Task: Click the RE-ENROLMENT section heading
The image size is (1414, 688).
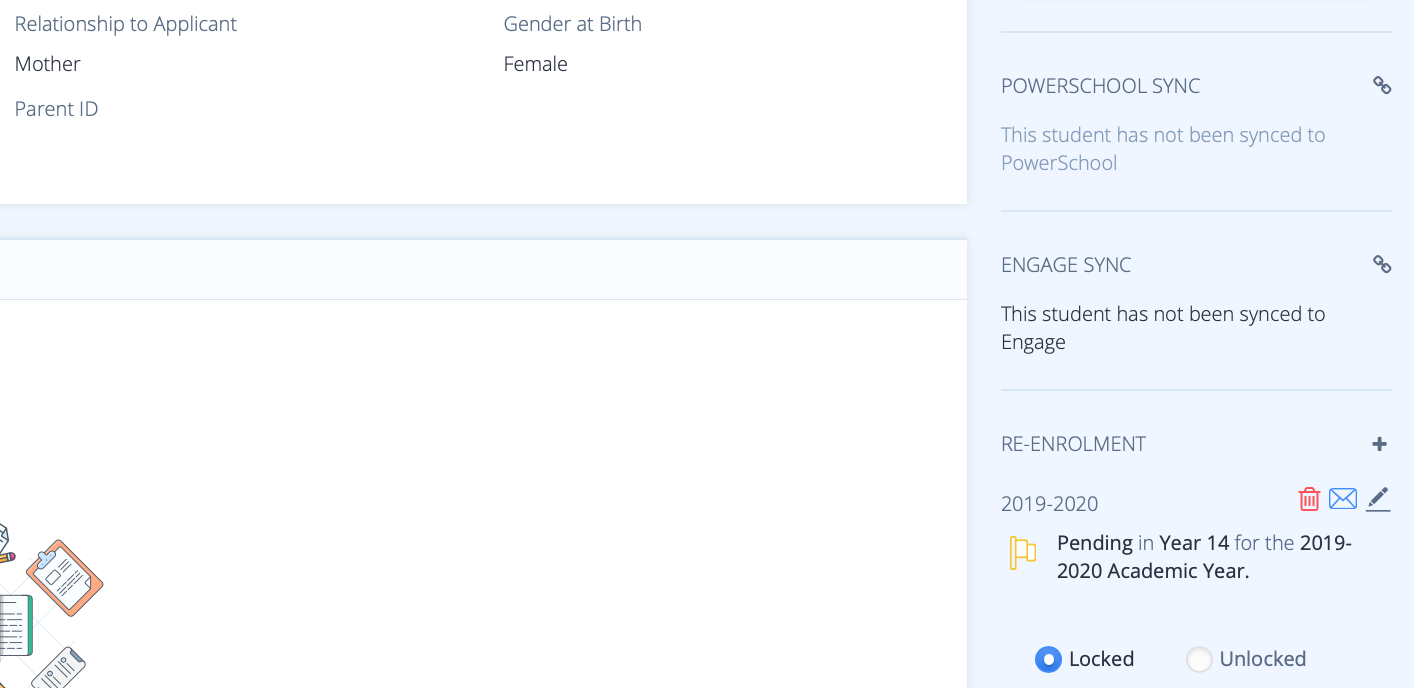Action: (1073, 444)
